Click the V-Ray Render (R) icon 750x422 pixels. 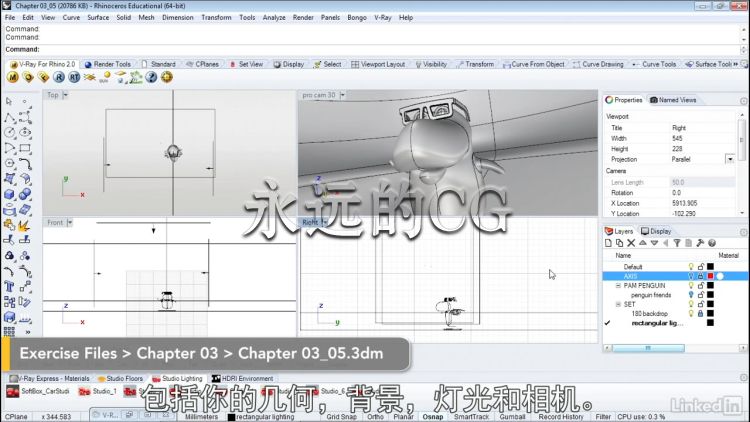(x=59, y=77)
